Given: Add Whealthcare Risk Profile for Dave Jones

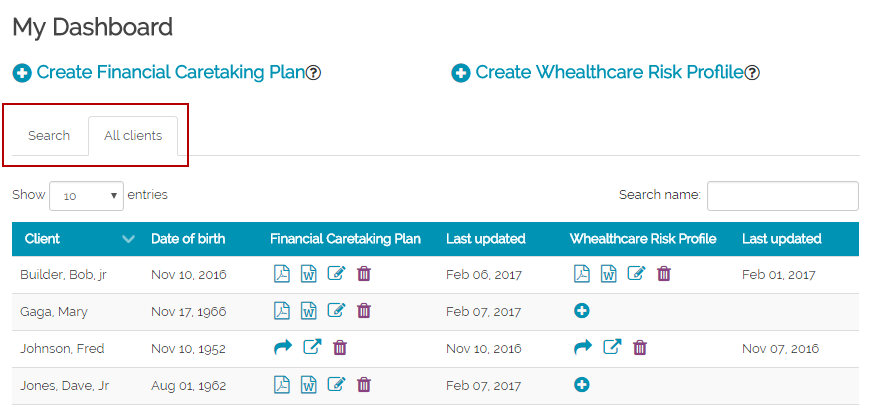Looking at the screenshot, I should (582, 385).
